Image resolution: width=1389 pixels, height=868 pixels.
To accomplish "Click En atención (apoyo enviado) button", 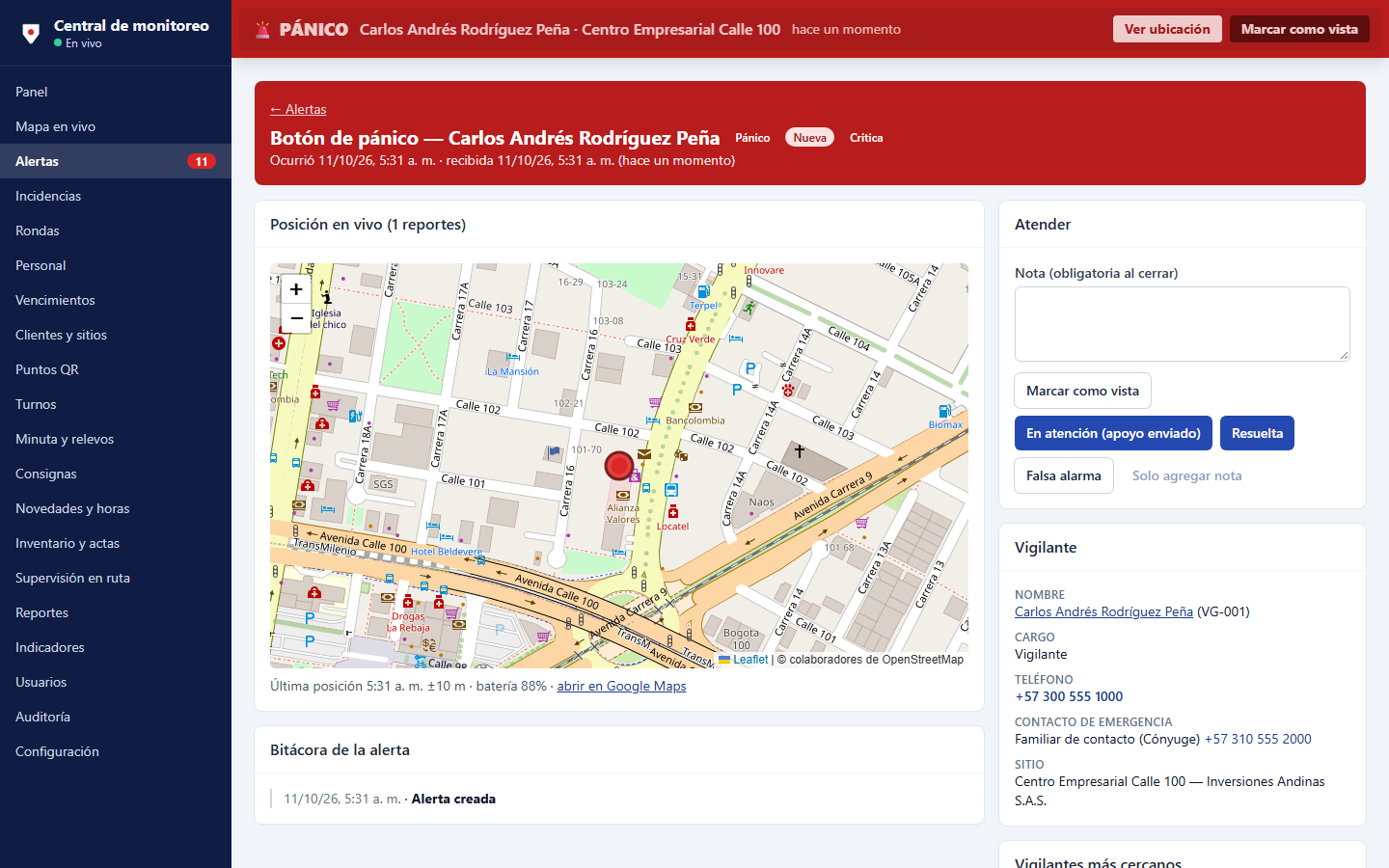I will (1113, 433).
